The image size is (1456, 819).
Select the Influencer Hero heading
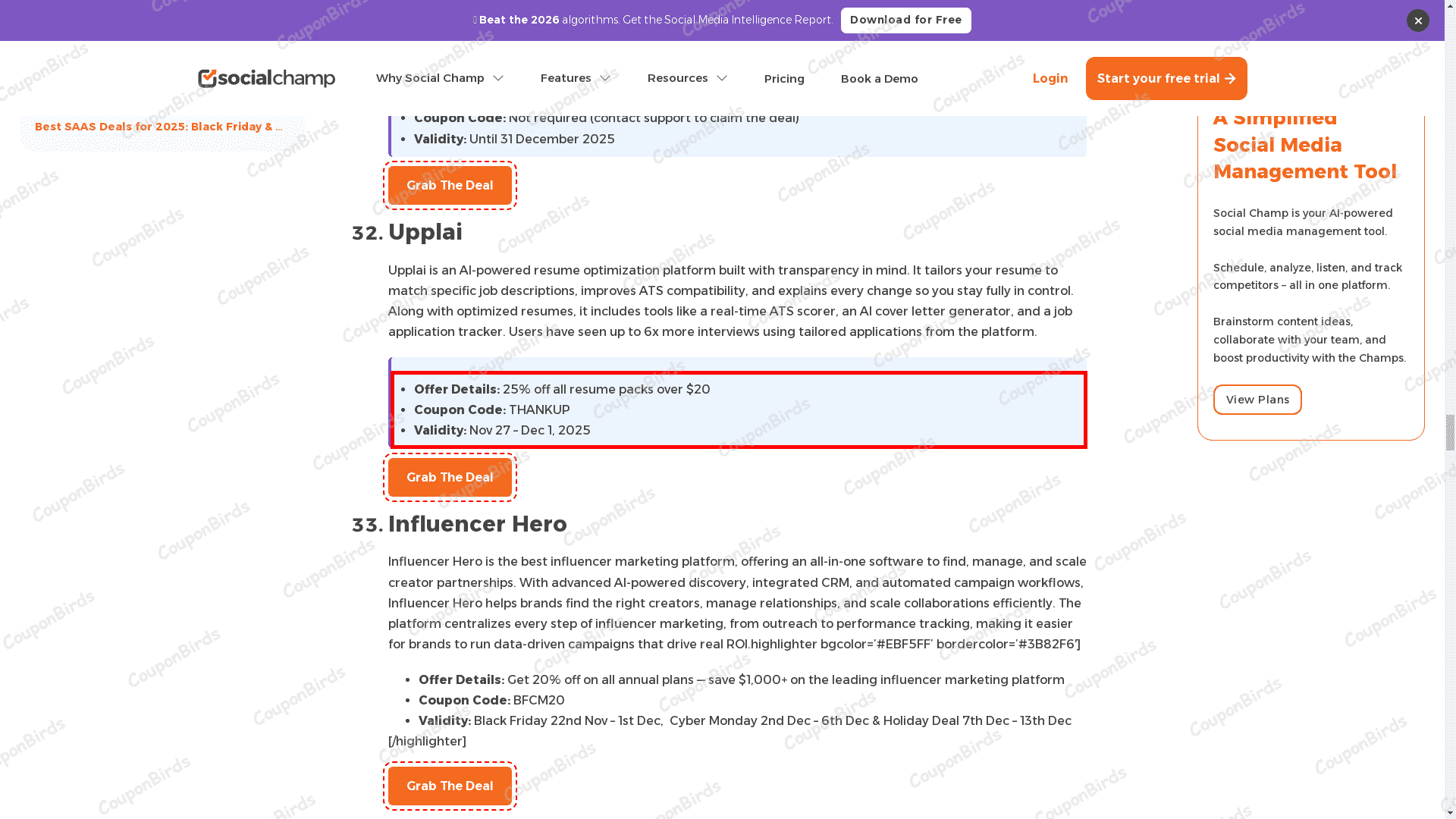point(477,524)
